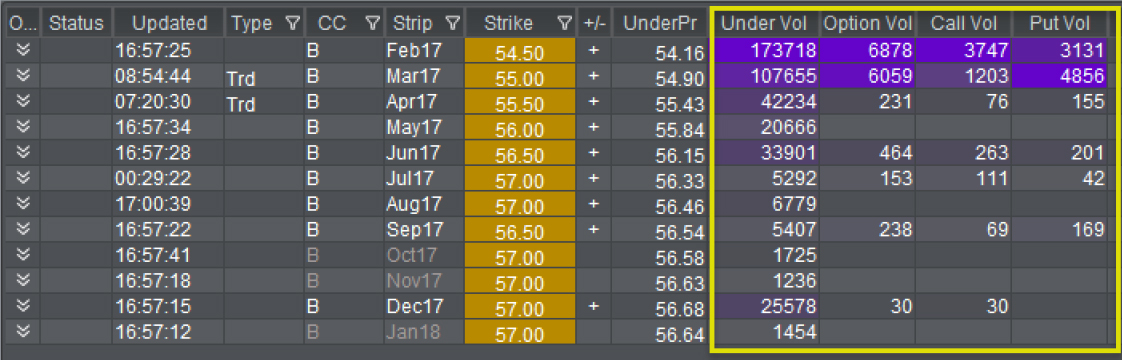The image size is (1122, 360).
Task: Expand the Sep17 row chevron
Action: pyautogui.click(x=23, y=229)
